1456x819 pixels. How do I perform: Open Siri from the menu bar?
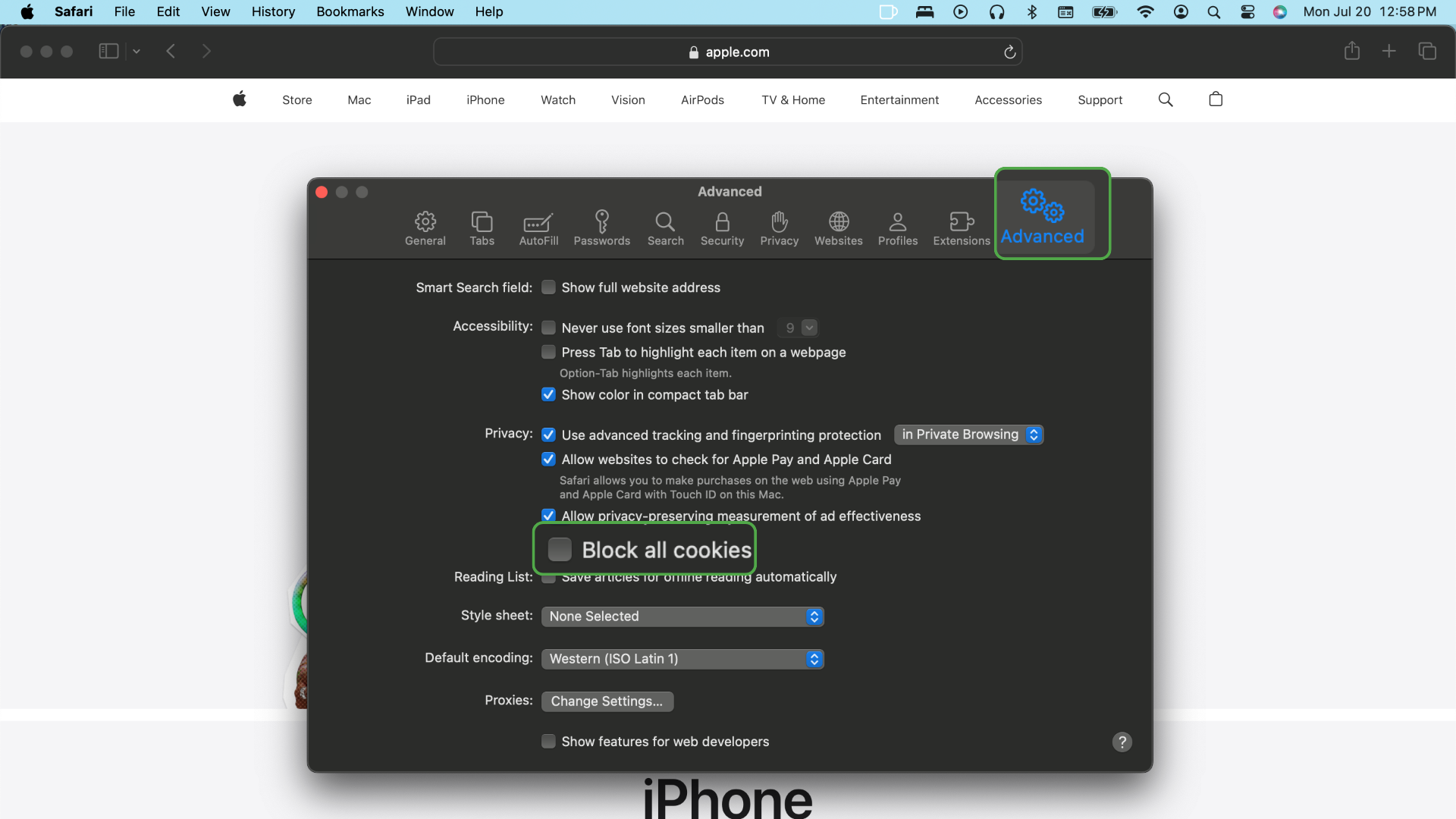coord(1280,11)
